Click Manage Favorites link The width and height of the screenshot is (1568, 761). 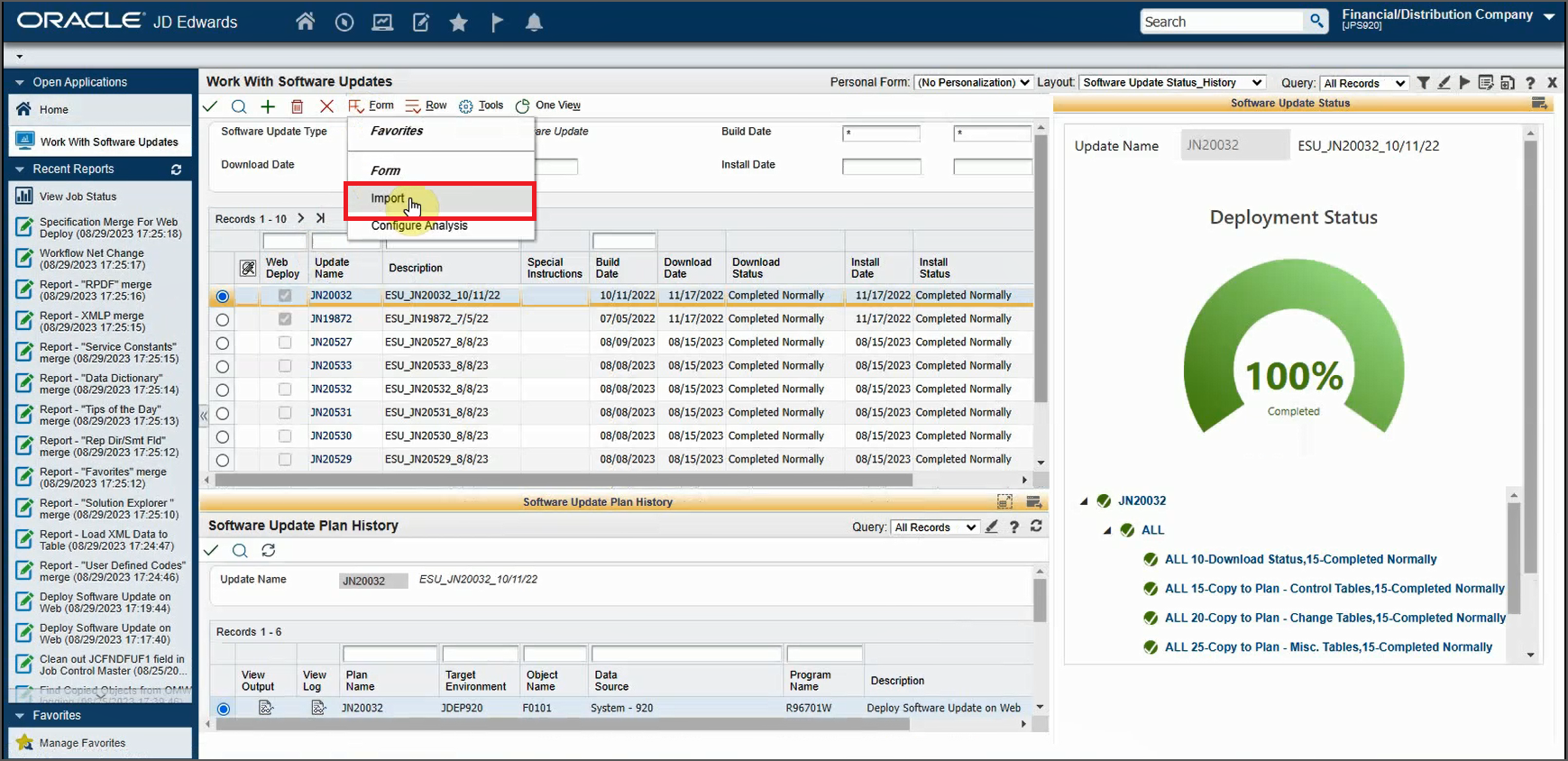point(82,743)
